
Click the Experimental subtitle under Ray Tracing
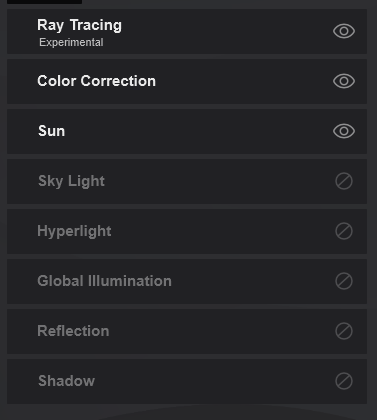point(71,42)
